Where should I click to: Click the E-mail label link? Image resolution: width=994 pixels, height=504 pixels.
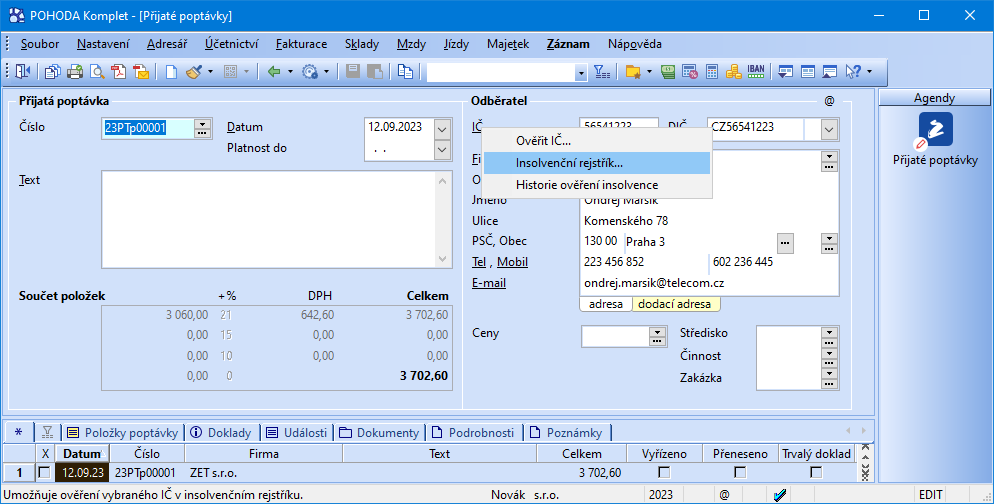pyautogui.click(x=489, y=283)
